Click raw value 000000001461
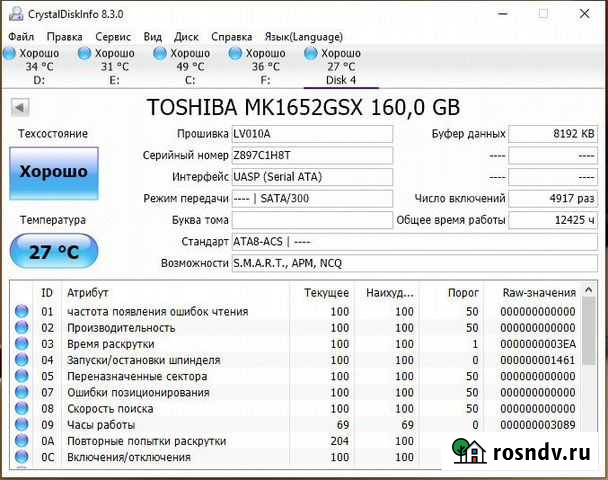The image size is (608, 480). tap(537, 360)
